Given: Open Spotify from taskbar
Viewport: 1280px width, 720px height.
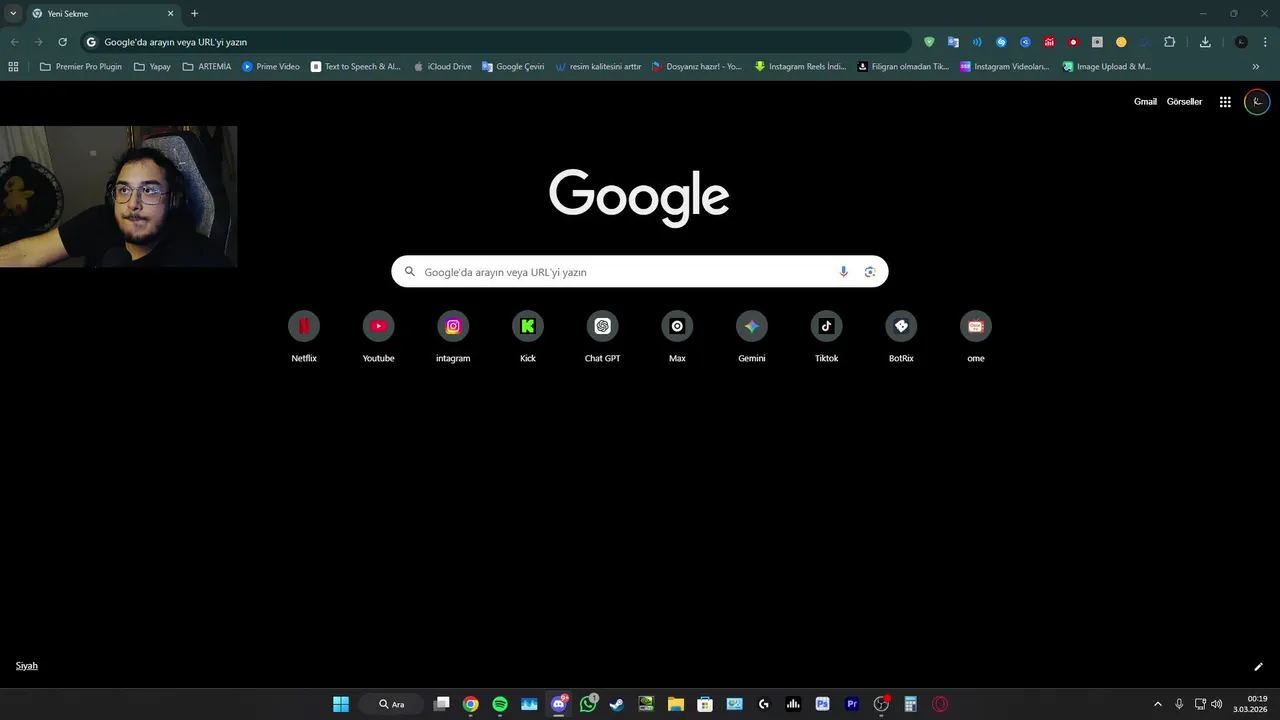Looking at the screenshot, I should (500, 704).
